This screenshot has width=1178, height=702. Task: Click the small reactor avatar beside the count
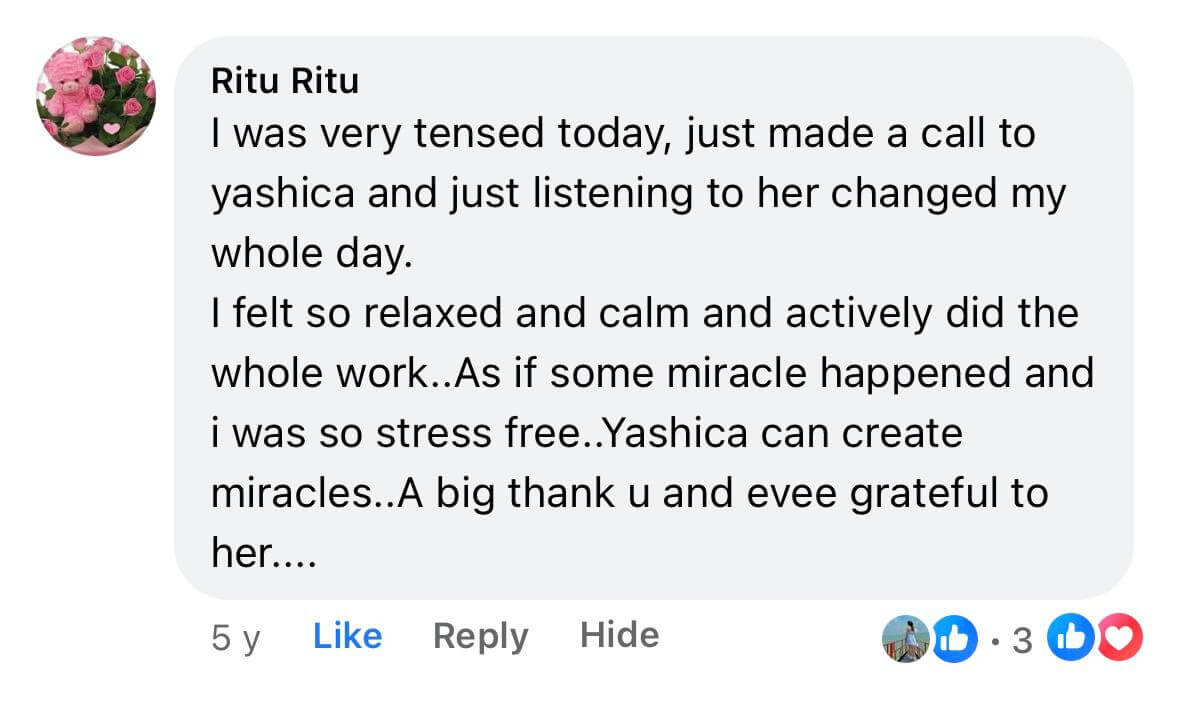click(x=905, y=638)
